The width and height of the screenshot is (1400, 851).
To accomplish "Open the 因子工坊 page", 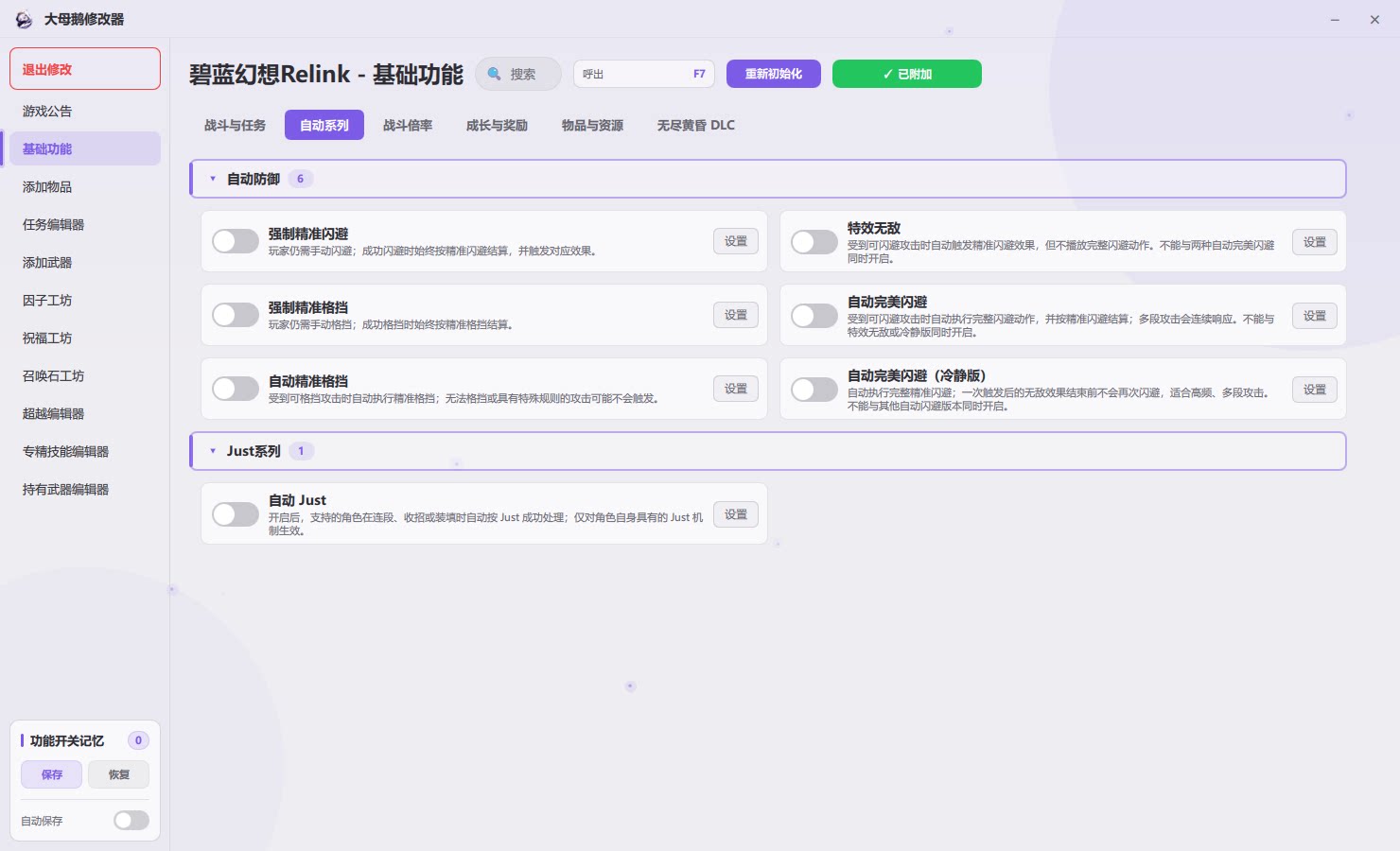I will [85, 300].
